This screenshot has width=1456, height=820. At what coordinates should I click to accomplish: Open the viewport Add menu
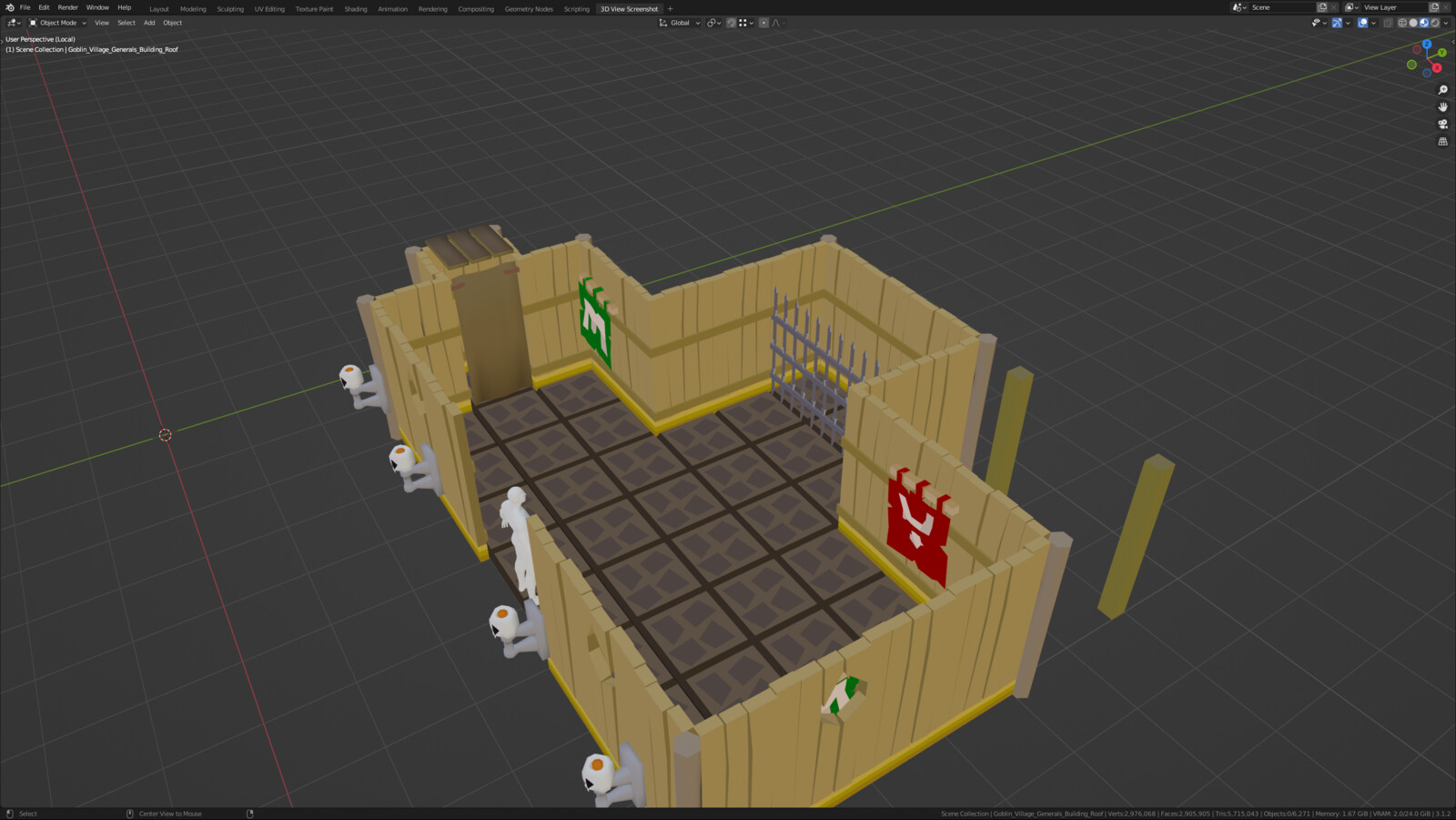point(149,23)
